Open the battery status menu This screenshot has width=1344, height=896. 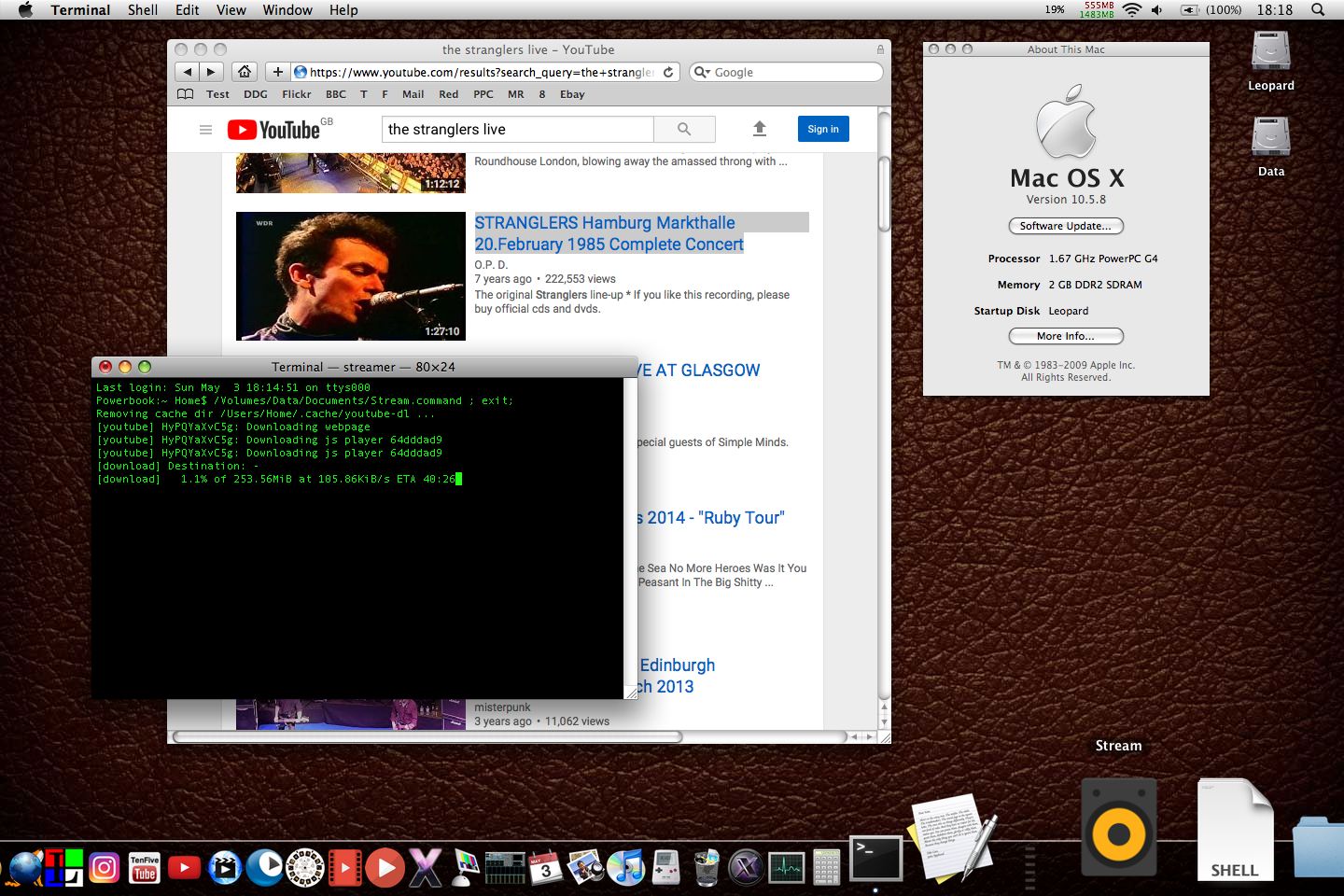point(1211,9)
